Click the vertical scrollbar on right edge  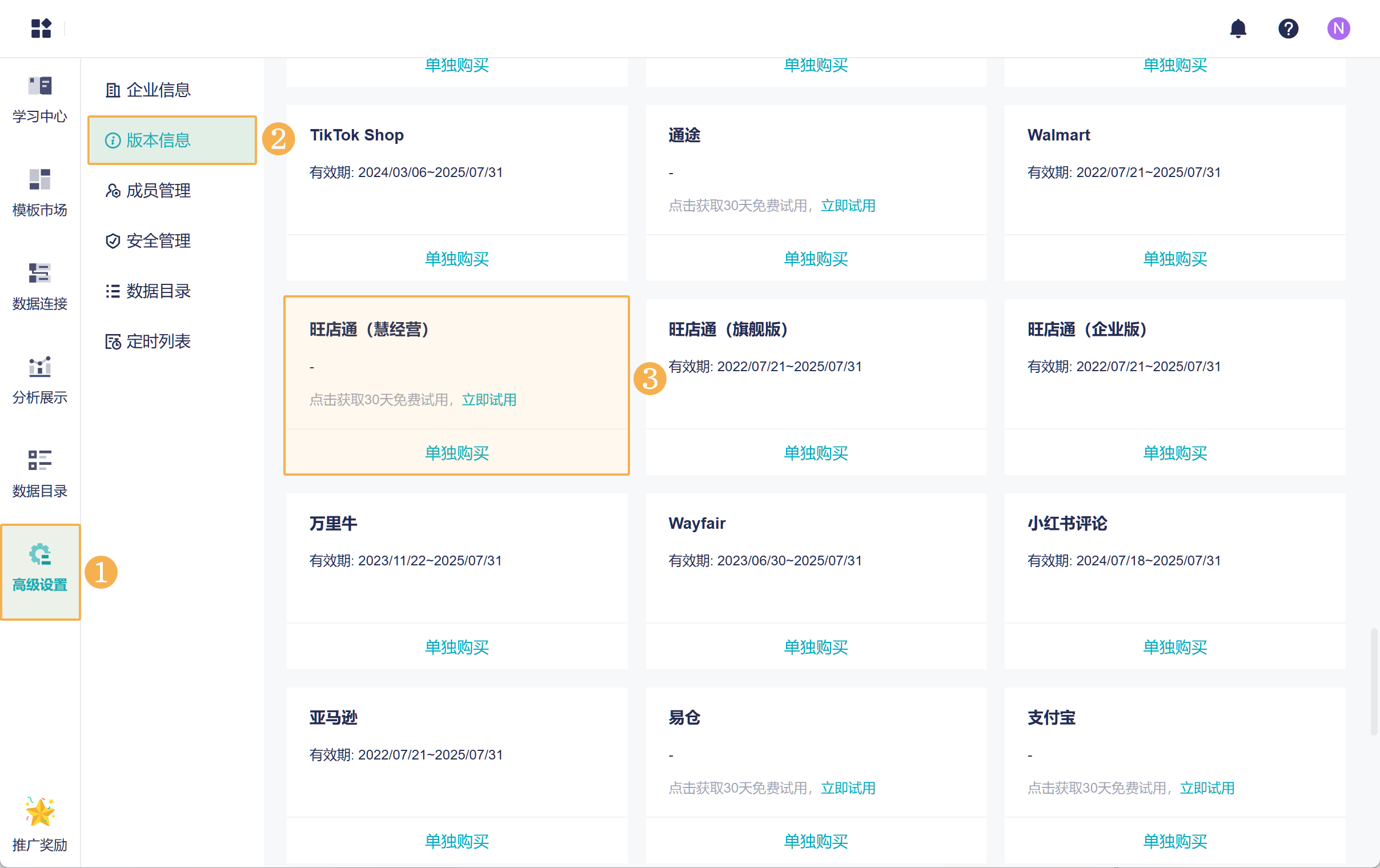(1373, 681)
